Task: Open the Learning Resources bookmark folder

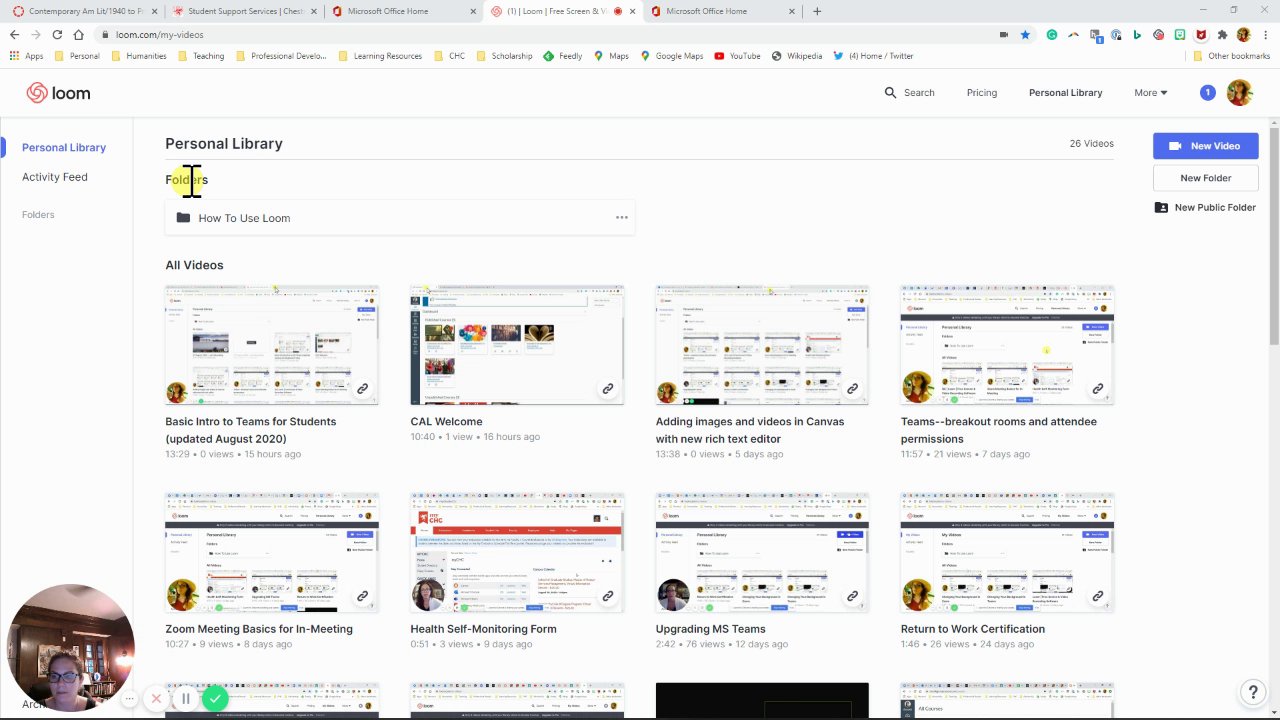Action: click(x=380, y=56)
